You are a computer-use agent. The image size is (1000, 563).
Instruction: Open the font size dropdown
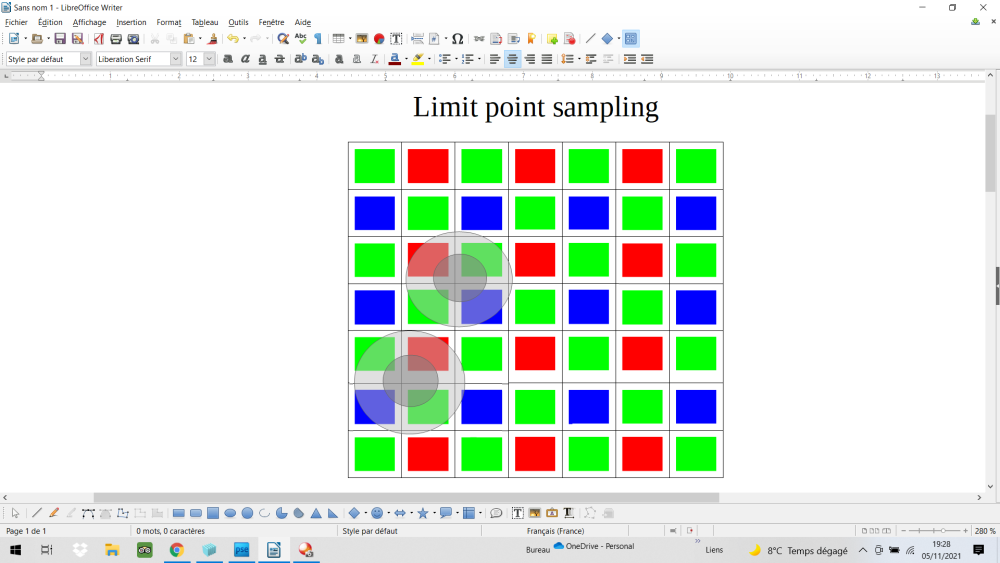[x=209, y=59]
